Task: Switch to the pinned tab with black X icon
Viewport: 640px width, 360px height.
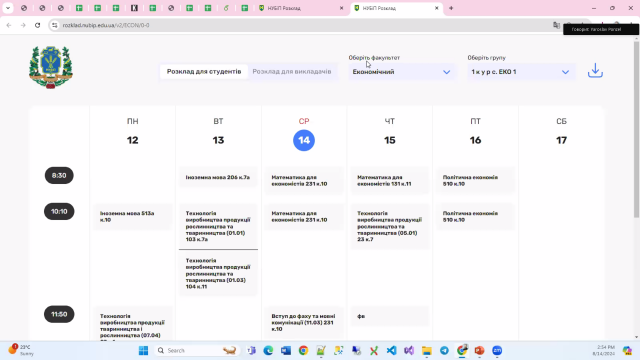Action: (134, 8)
